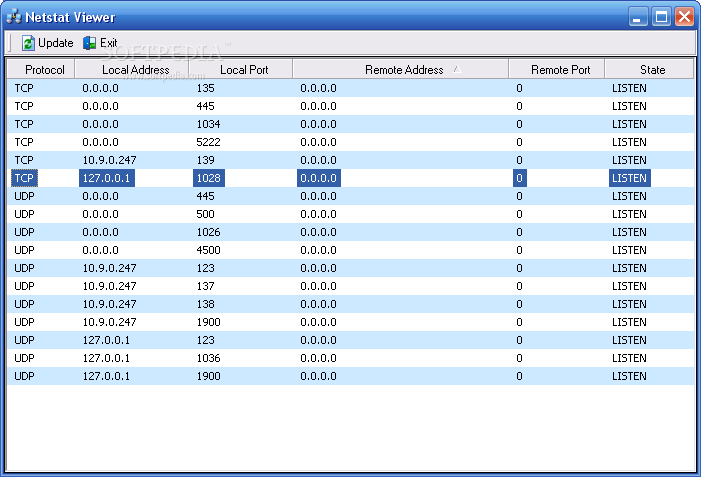Click the green Update refresh icon

coord(28,43)
